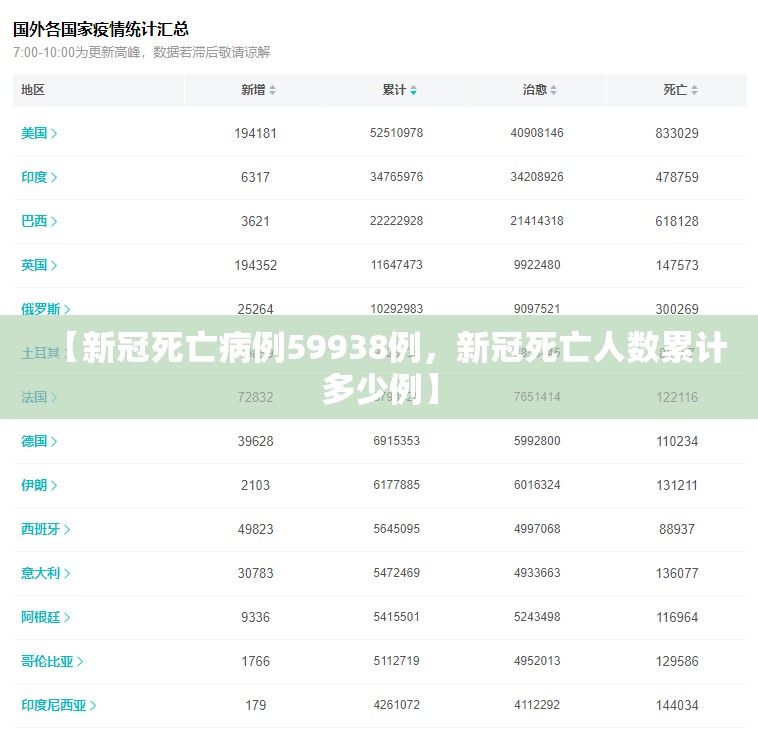758x735 pixels.
Task: Select 印度 cumulative value 34765976
Action: click(396, 177)
